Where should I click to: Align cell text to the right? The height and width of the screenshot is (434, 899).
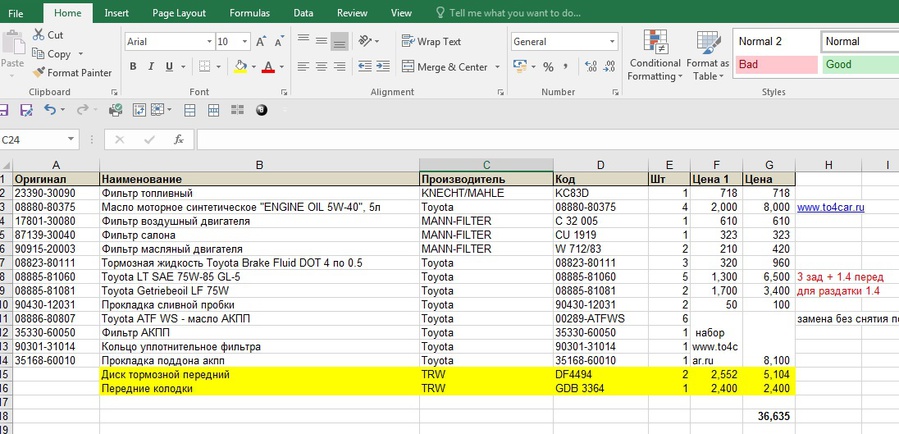click(x=340, y=67)
